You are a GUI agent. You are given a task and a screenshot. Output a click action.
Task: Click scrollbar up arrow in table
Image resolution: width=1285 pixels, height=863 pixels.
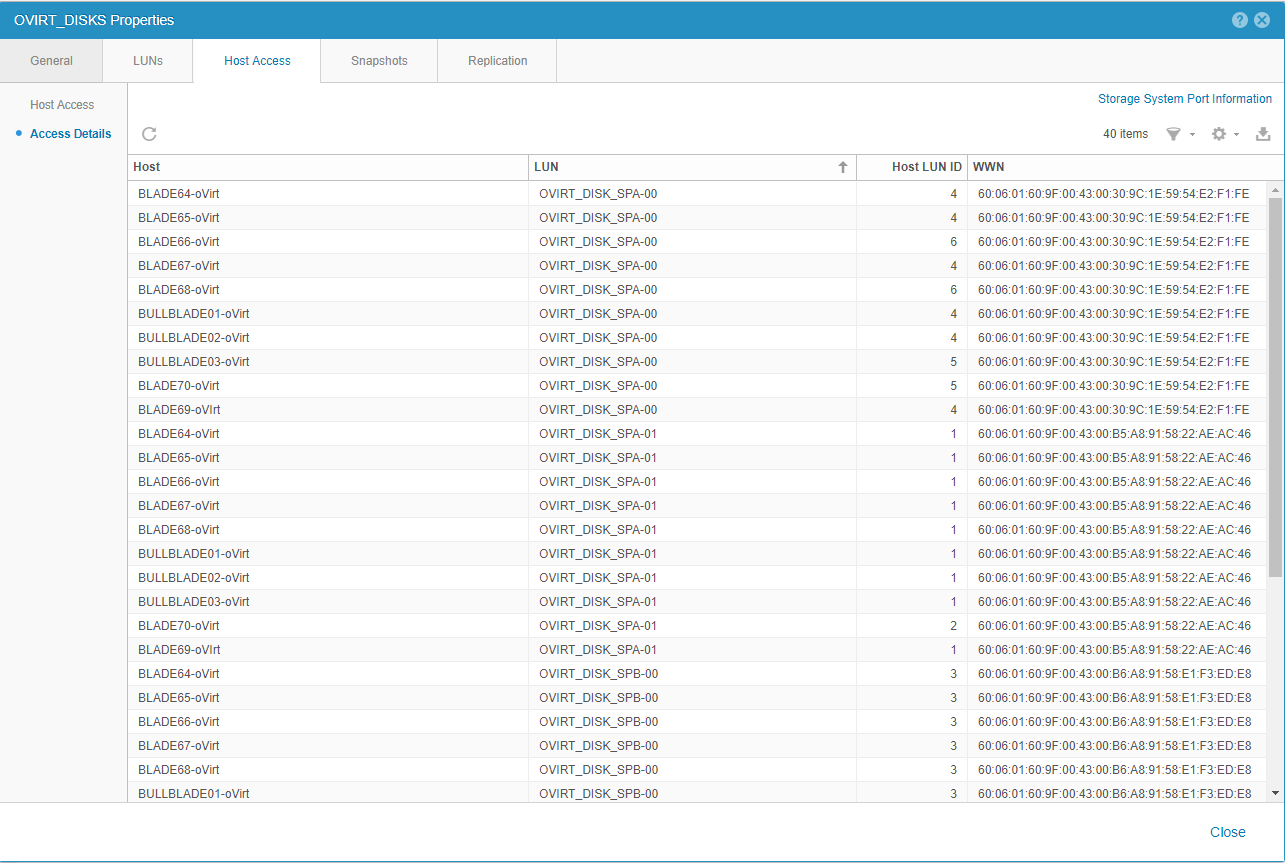click(x=1275, y=190)
